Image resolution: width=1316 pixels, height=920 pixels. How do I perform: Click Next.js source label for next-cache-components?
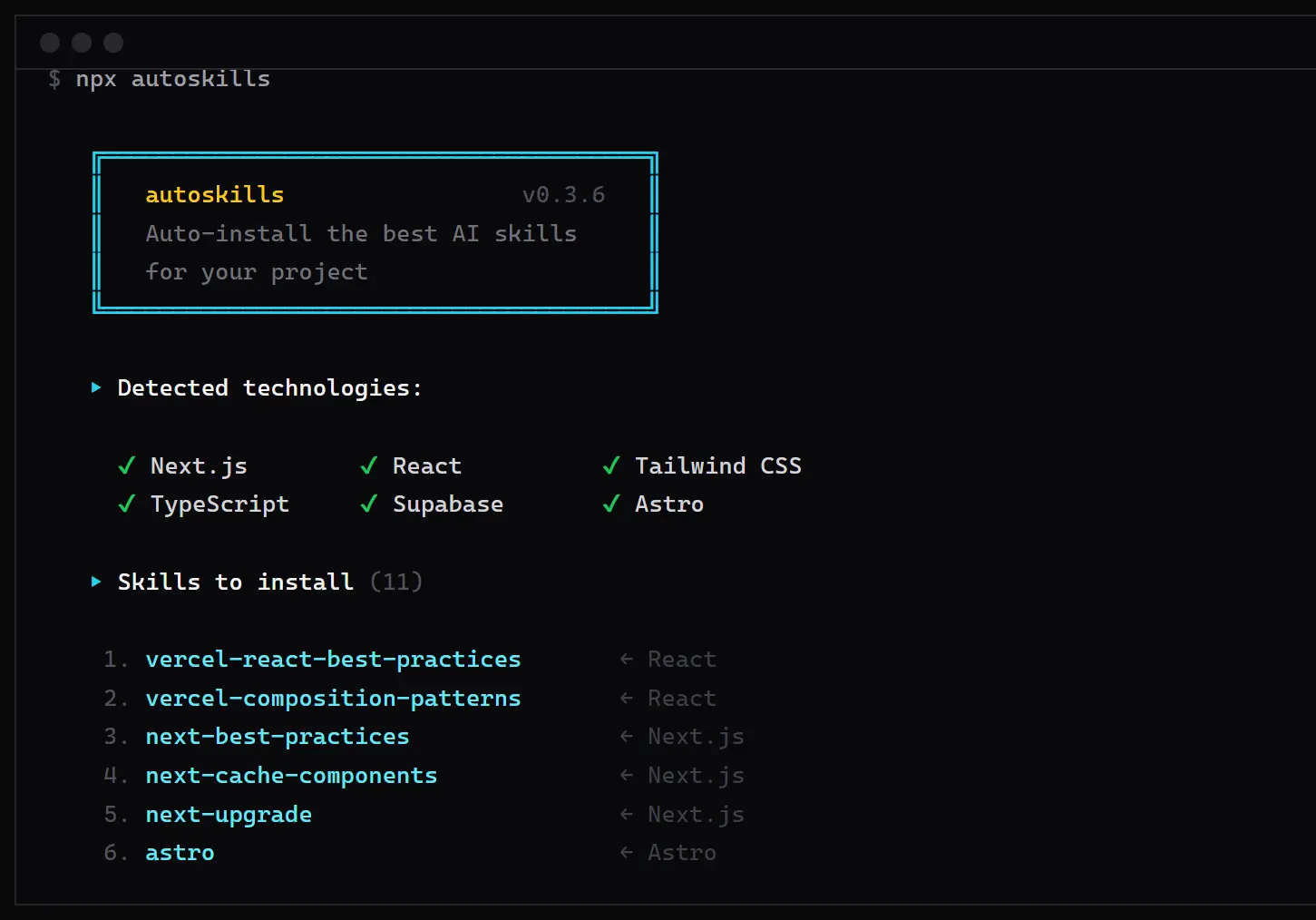click(x=697, y=776)
